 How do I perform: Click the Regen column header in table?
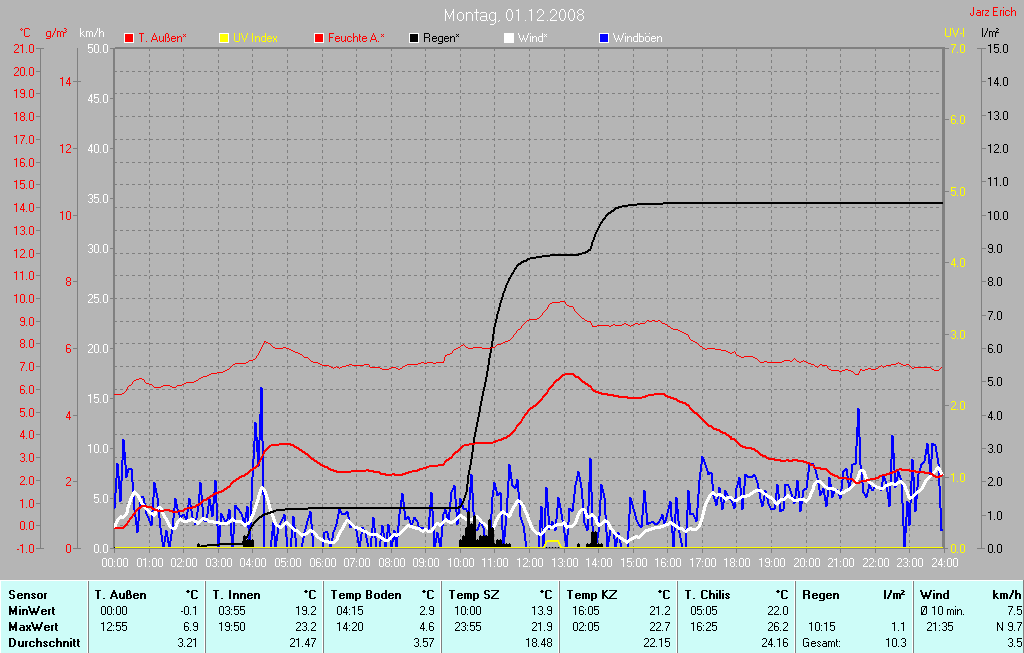click(x=820, y=595)
